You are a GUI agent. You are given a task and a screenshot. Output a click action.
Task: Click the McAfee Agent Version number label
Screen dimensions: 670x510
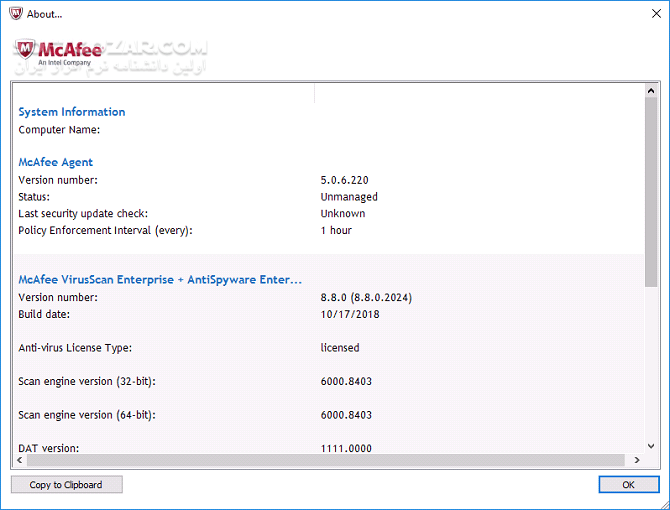pos(58,180)
